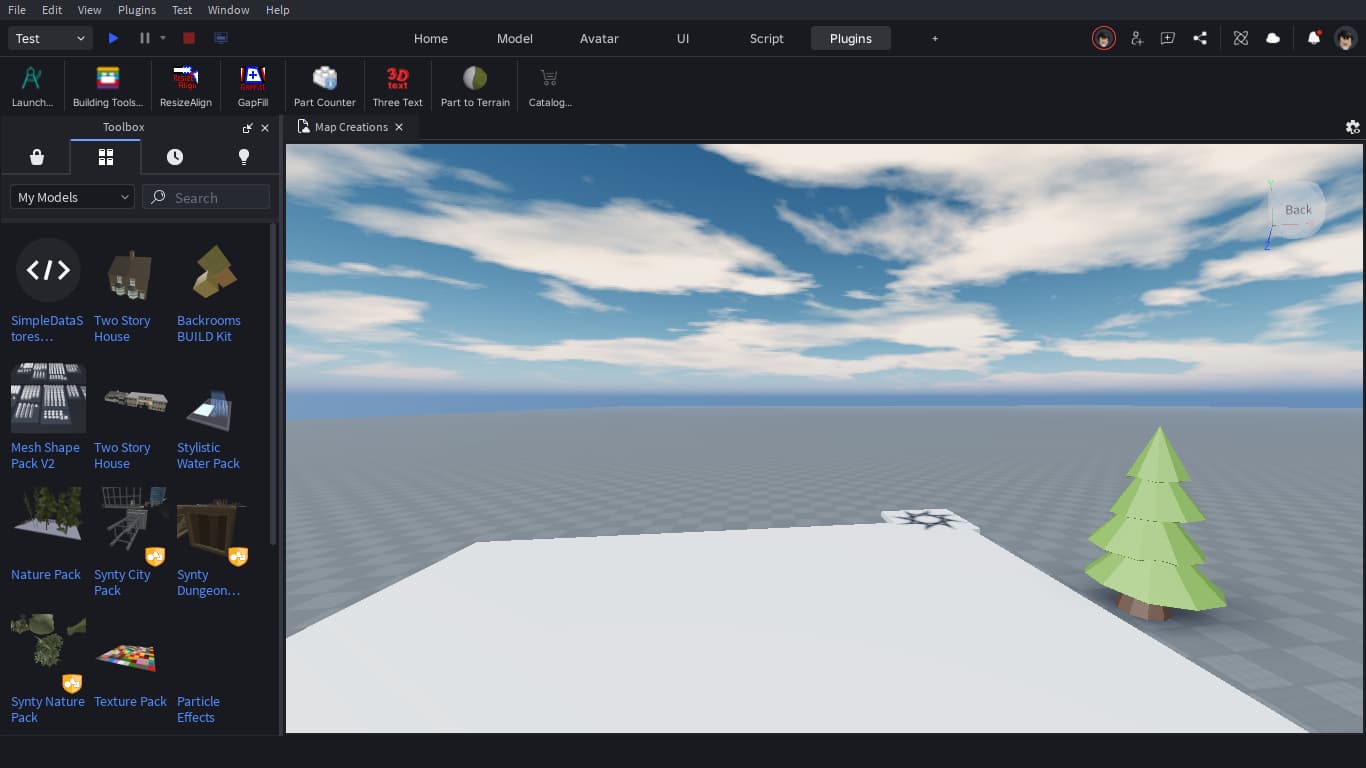
Task: Open the File menu
Action: click(x=17, y=10)
